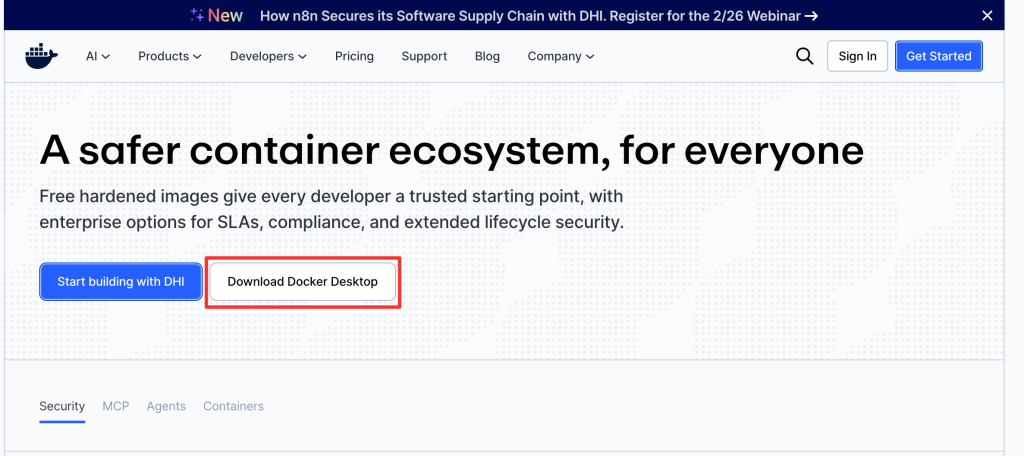Click the 'Free hardened images' description paragraph

pyautogui.click(x=332, y=209)
